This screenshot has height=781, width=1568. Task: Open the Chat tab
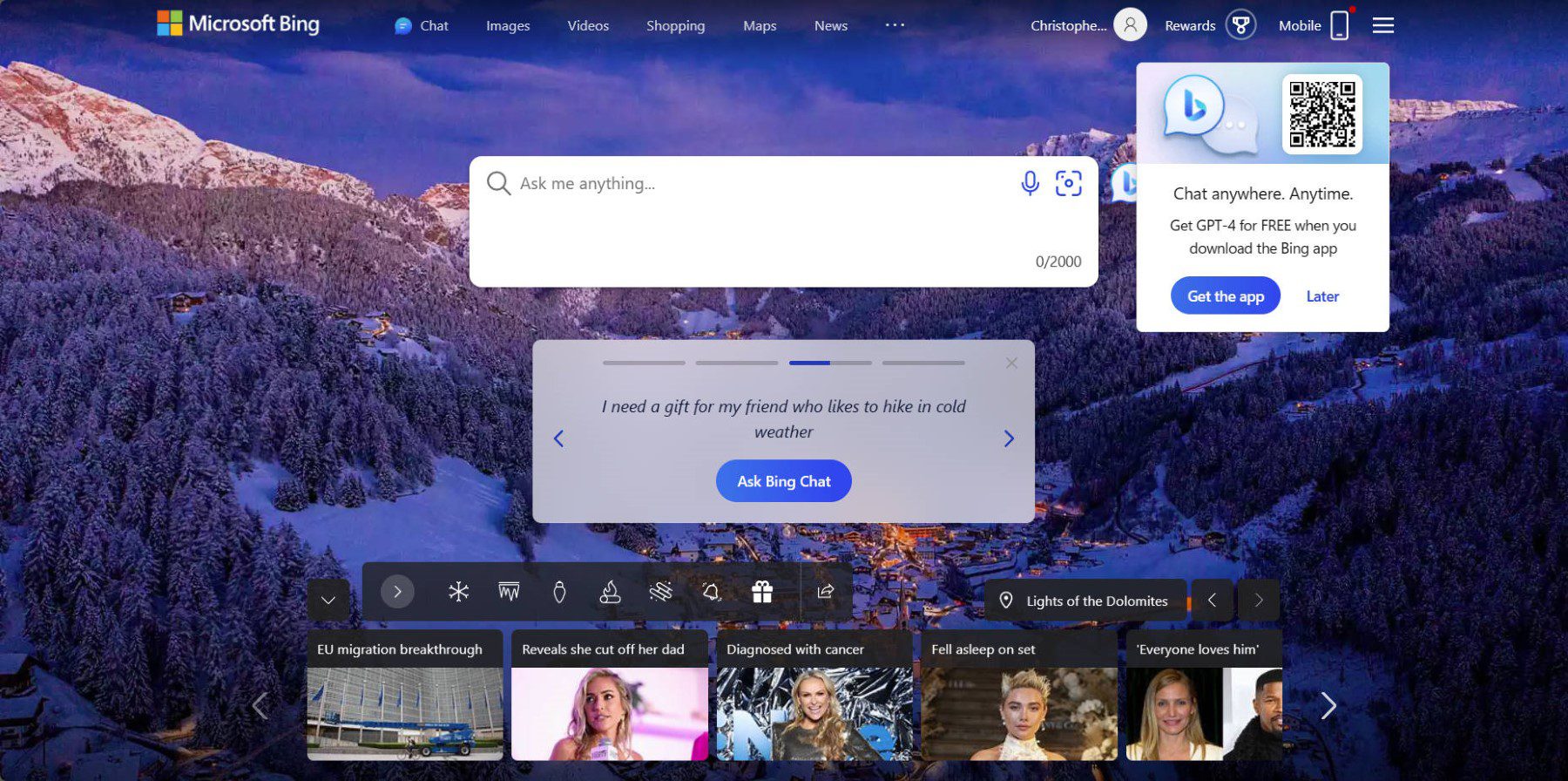[422, 26]
